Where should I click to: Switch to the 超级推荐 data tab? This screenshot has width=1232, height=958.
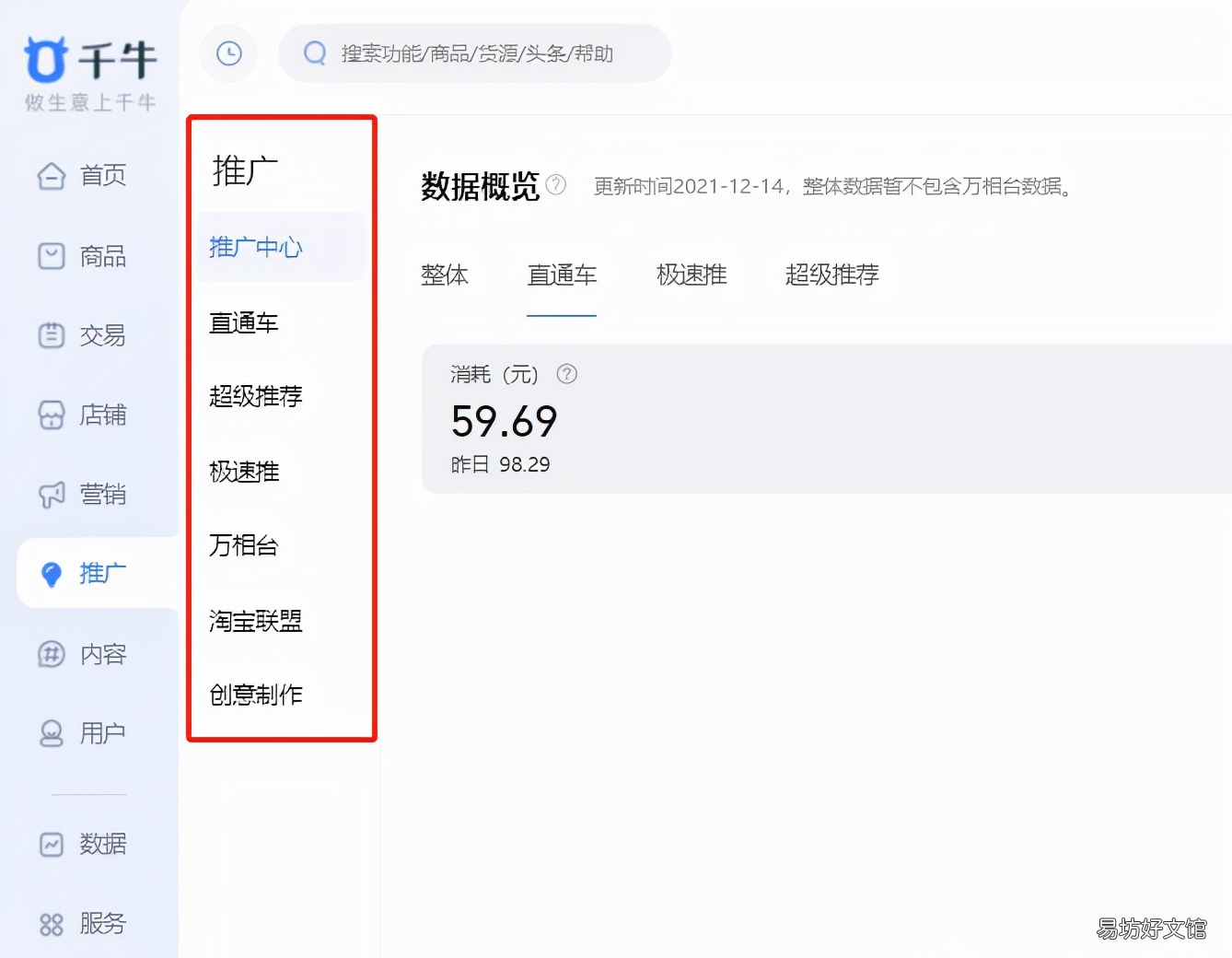tap(832, 275)
